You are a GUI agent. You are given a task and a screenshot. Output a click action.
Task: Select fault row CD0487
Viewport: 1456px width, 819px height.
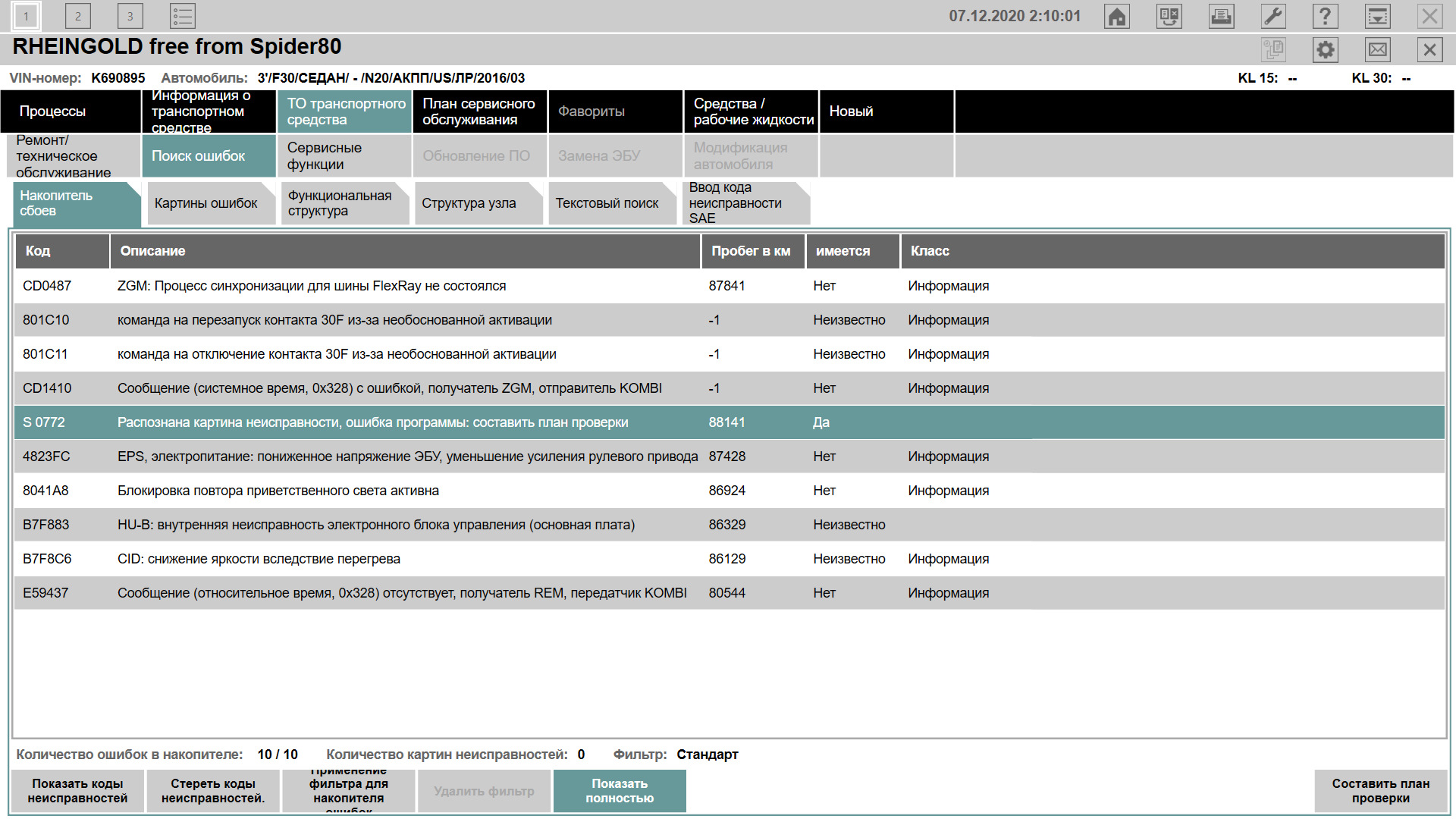[730, 286]
